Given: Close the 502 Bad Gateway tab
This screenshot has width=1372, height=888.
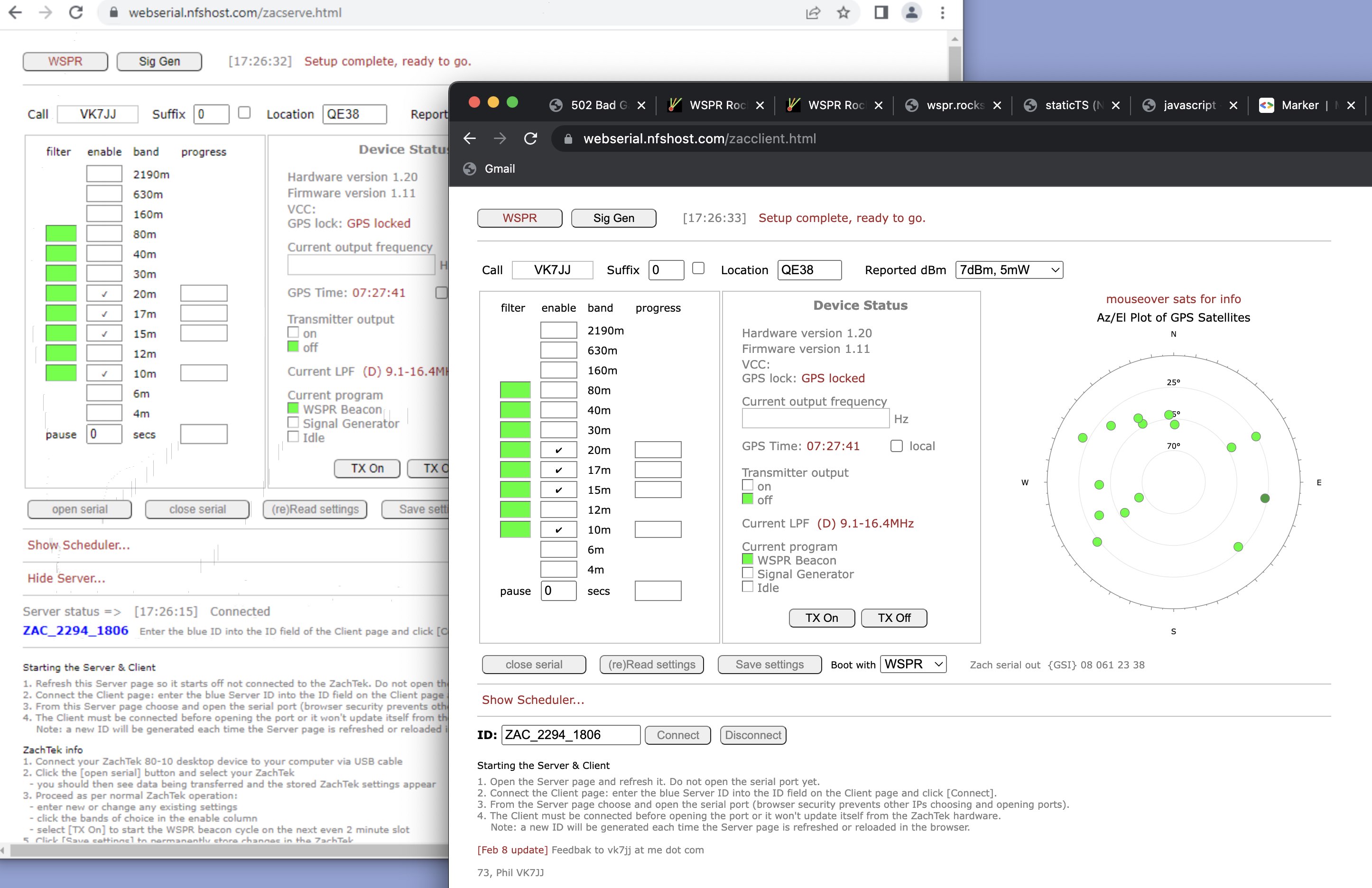Looking at the screenshot, I should (x=641, y=105).
